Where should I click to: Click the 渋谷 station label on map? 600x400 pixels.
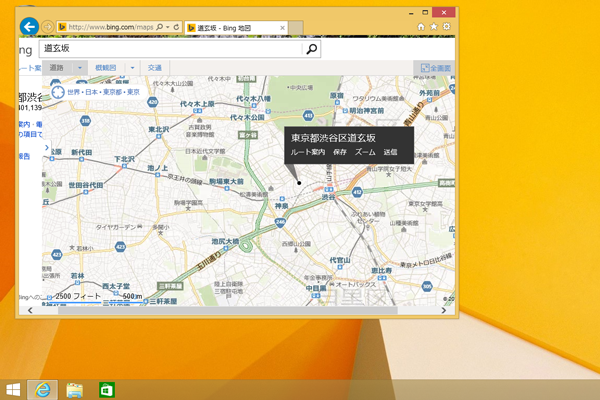click(328, 198)
